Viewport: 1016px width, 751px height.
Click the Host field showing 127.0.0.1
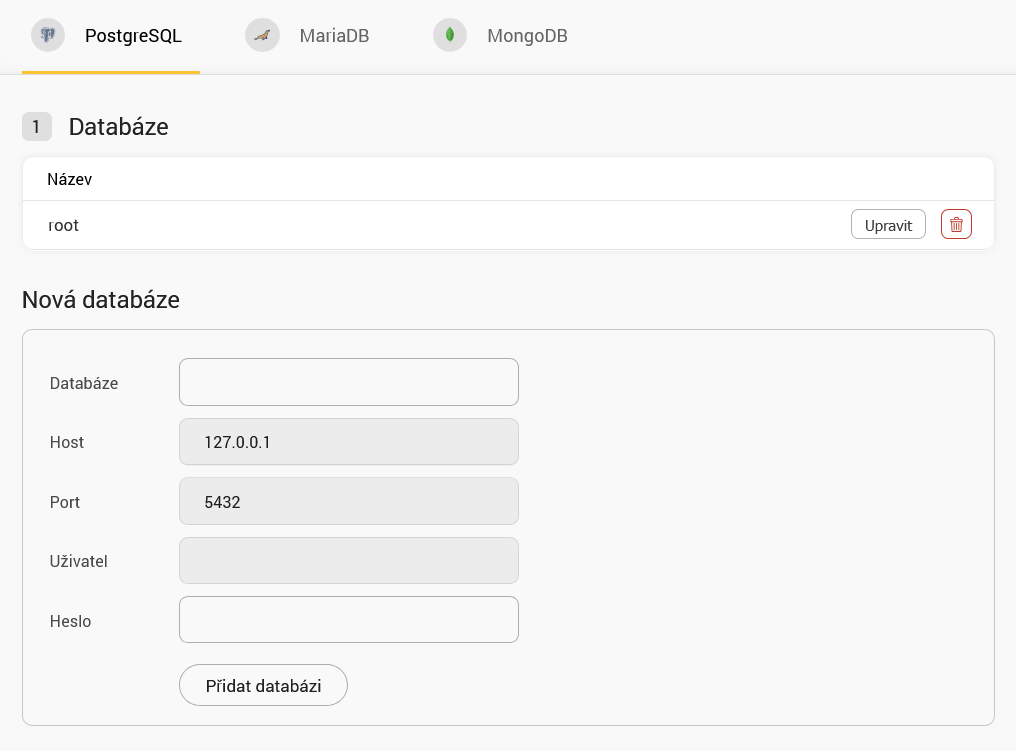pos(349,442)
